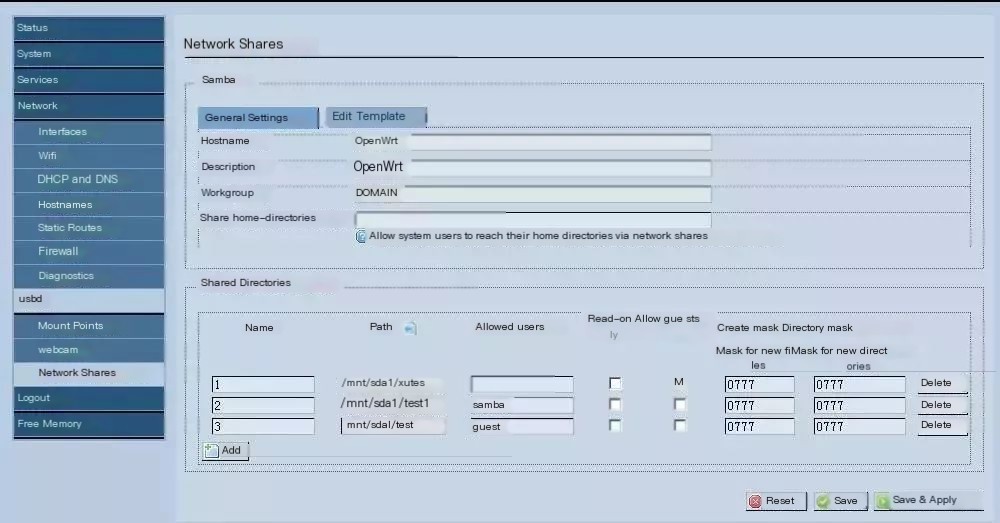
Task: Click Name field containing 1
Action: click(263, 385)
